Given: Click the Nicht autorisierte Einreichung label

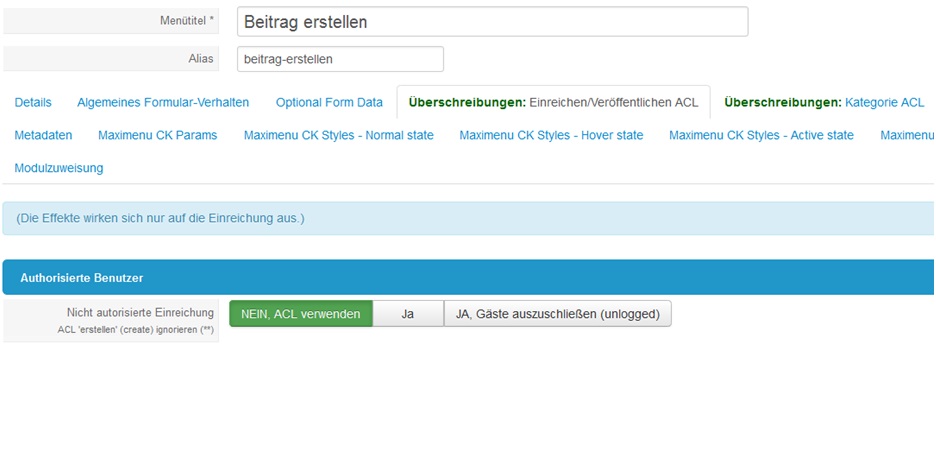Looking at the screenshot, I should (x=140, y=313).
